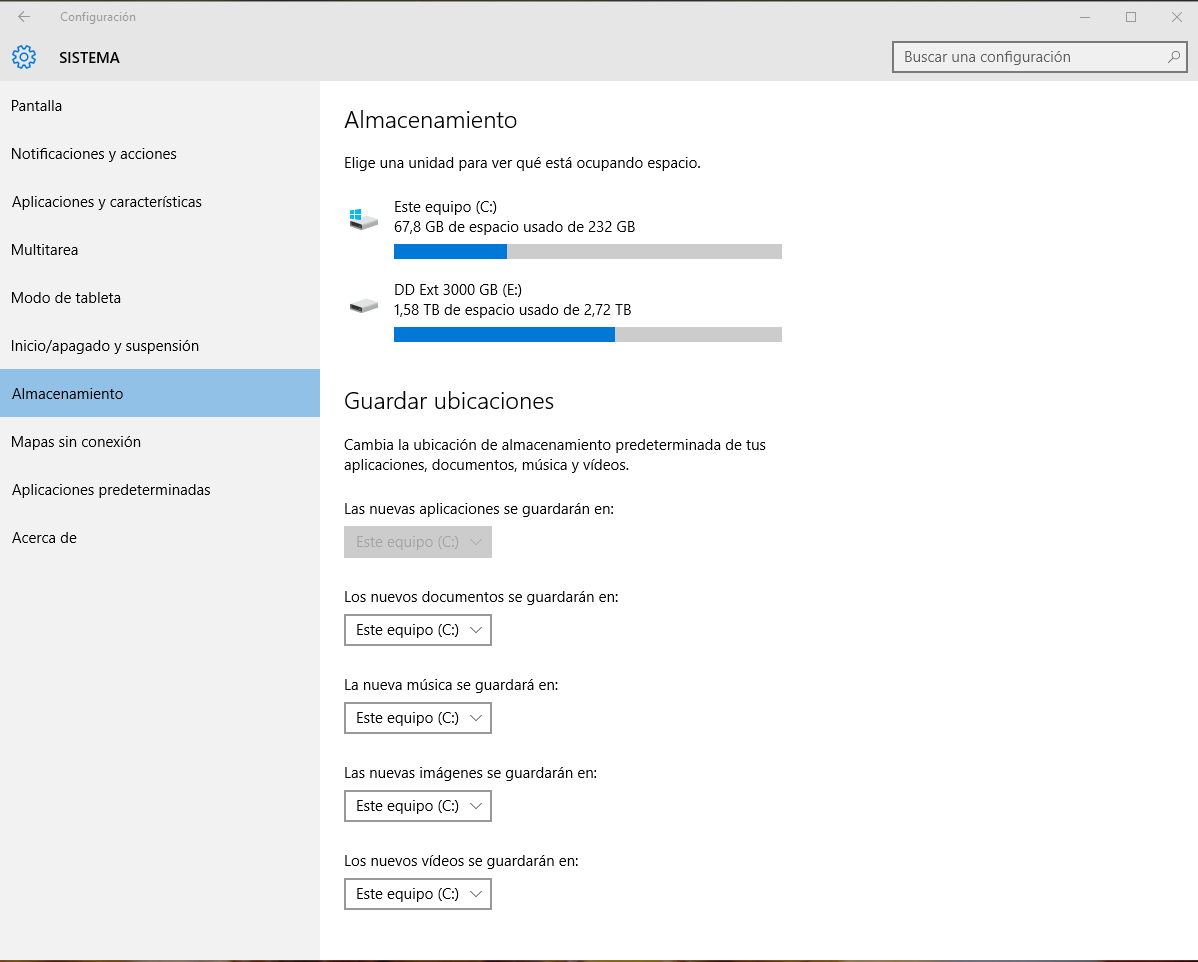The height and width of the screenshot is (962, 1198).
Task: Click the drive icon beside Este equipo (C:)
Action: (364, 217)
